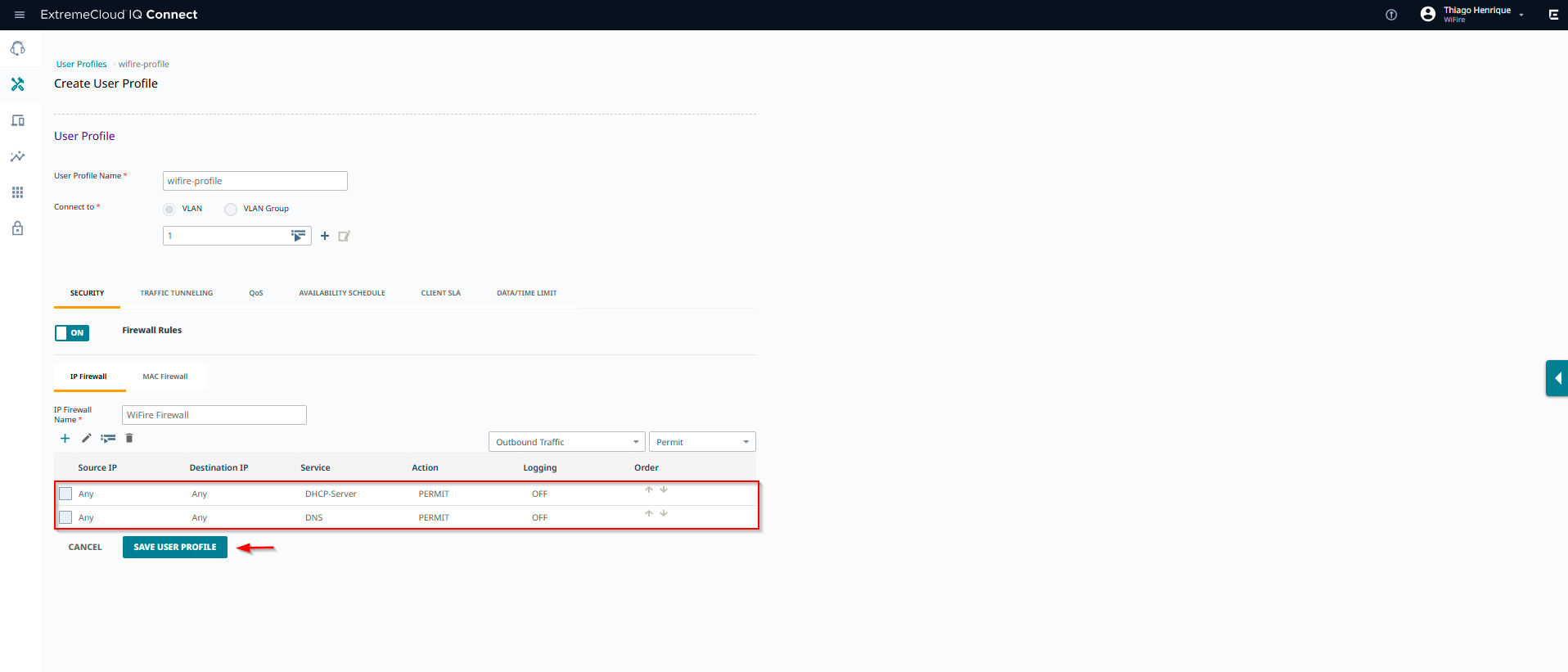Open the analytics chart icon in the sidebar
This screenshot has height=672, width=1568.
[x=17, y=156]
